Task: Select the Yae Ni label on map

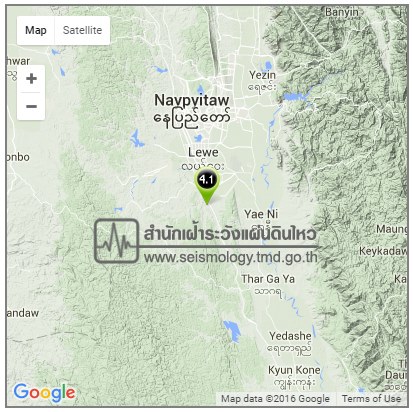Action: coord(261,214)
